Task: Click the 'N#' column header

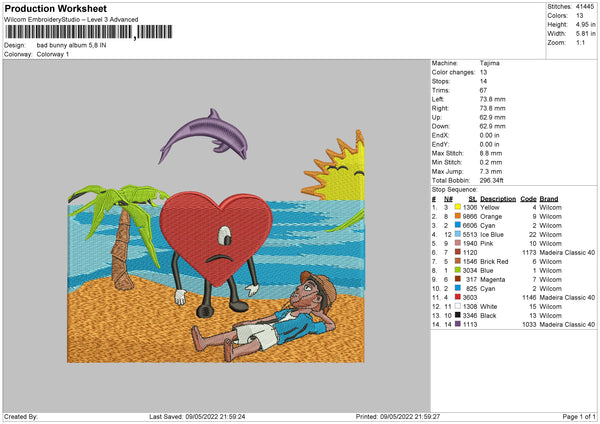Action: (x=448, y=199)
